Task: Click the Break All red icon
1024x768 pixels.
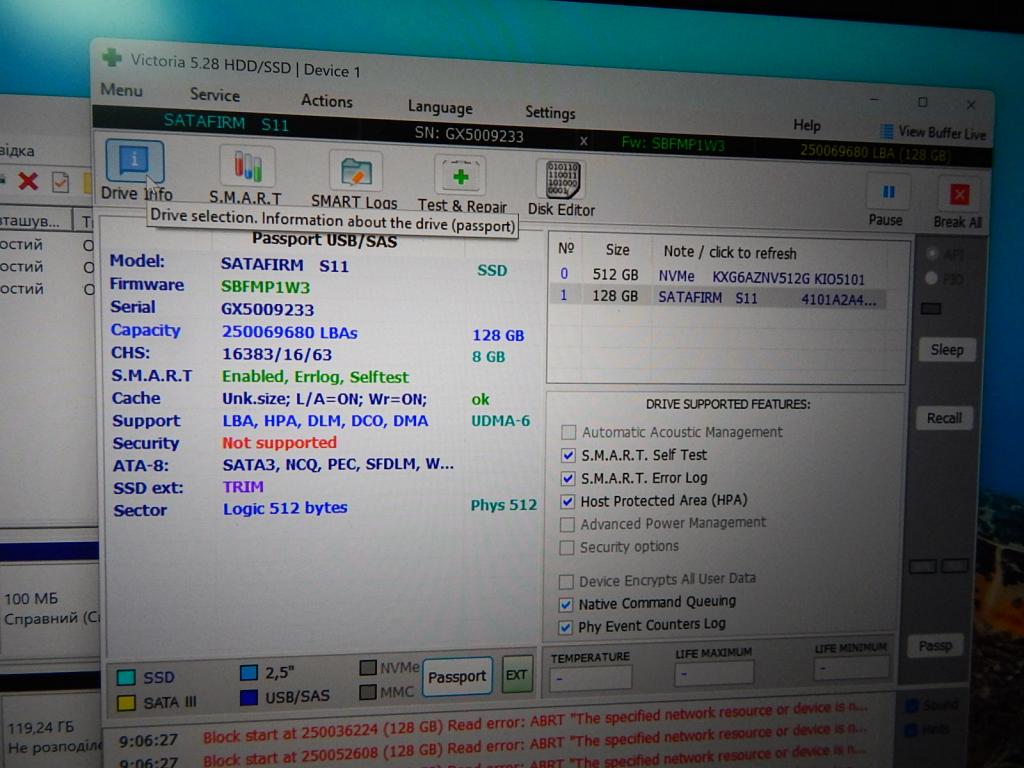Action: pyautogui.click(x=959, y=194)
